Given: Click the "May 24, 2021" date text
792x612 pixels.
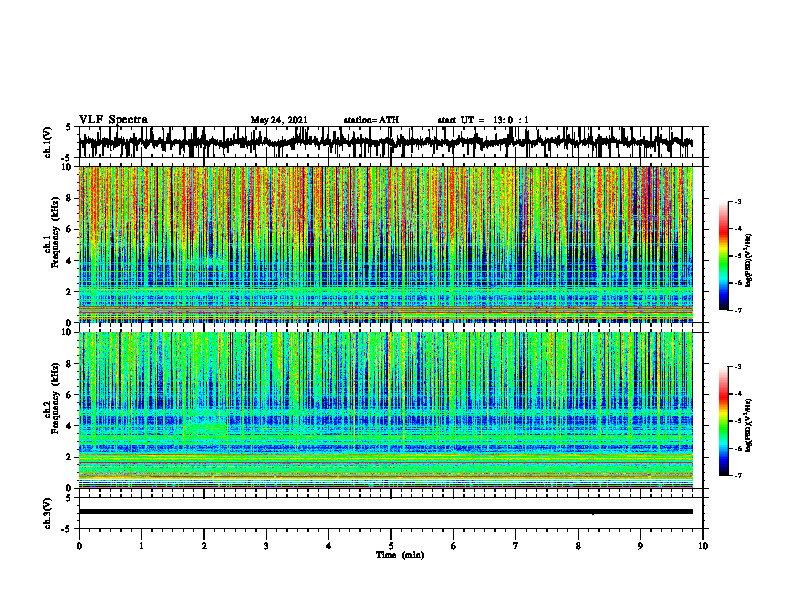Looking at the screenshot, I should tap(279, 120).
